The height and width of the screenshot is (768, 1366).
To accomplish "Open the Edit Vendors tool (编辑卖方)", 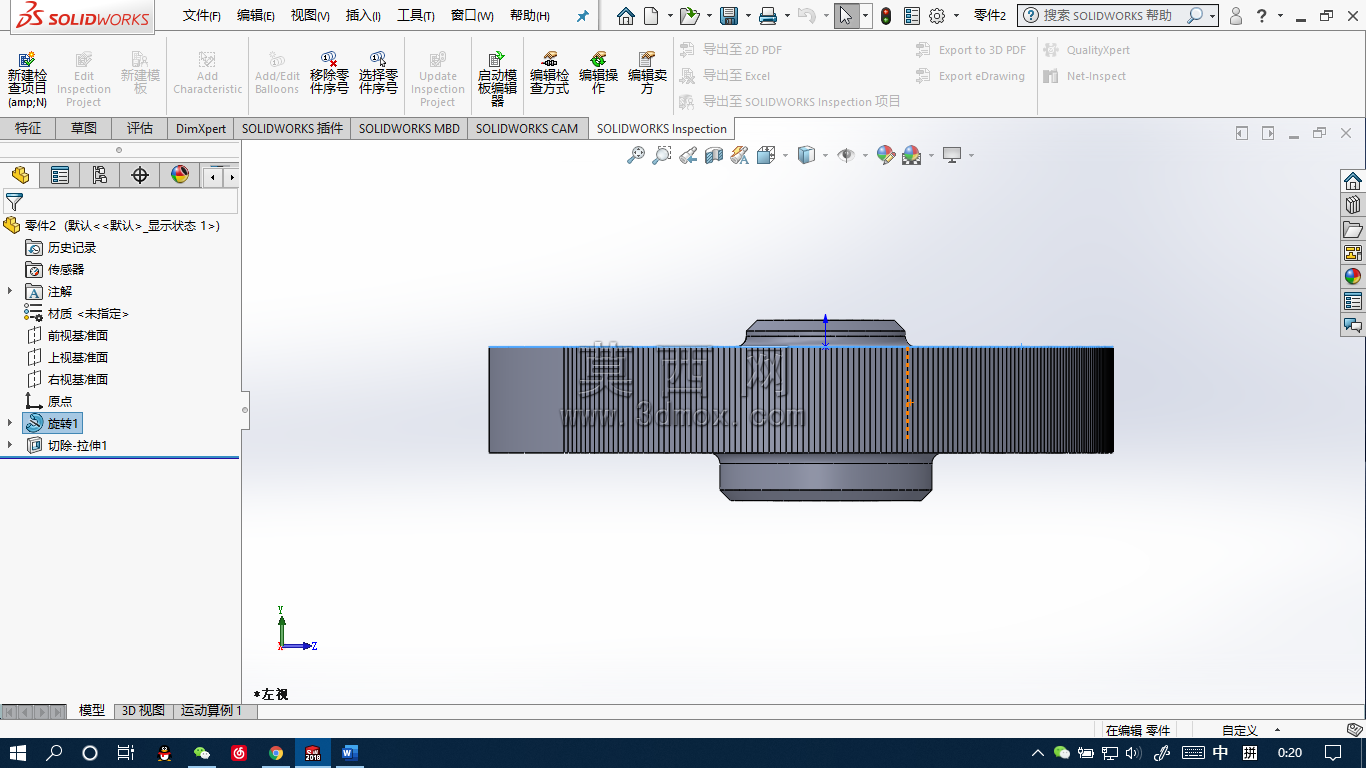I will [647, 73].
